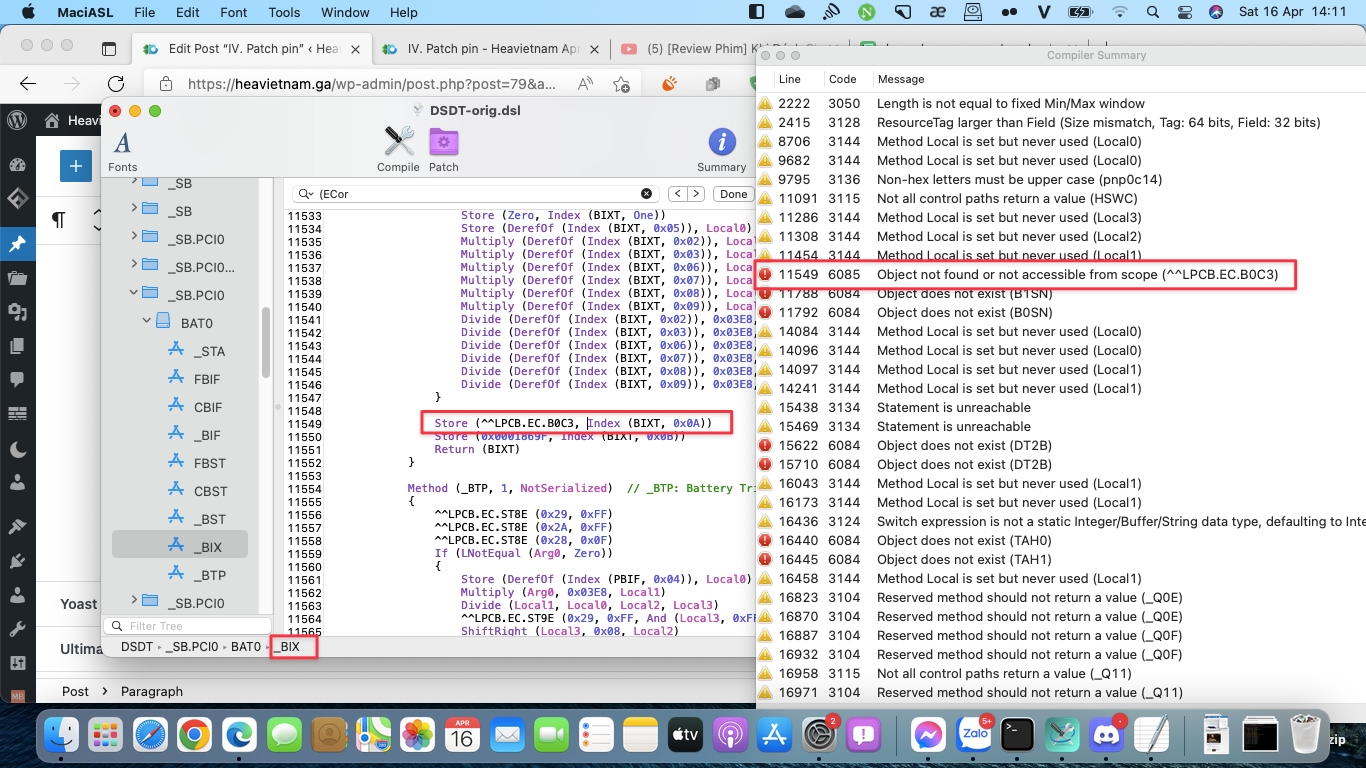Select the _BTP method in tree
This screenshot has width=1366, height=768.
coord(210,575)
